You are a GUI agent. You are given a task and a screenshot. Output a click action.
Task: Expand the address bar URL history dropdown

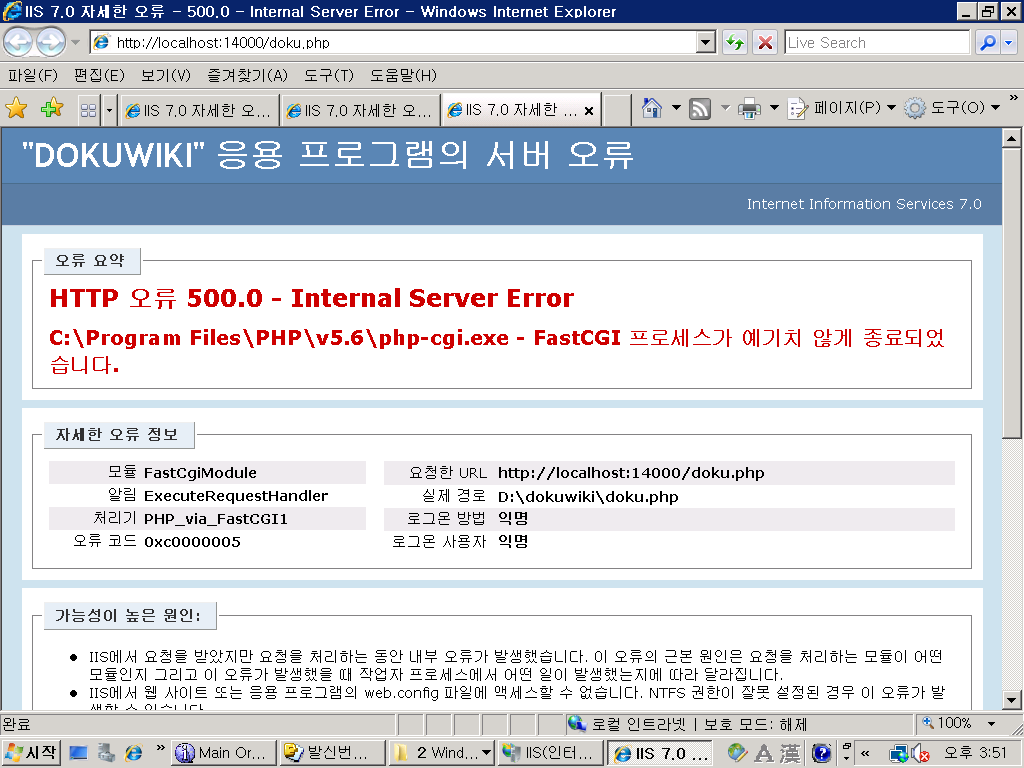[706, 42]
